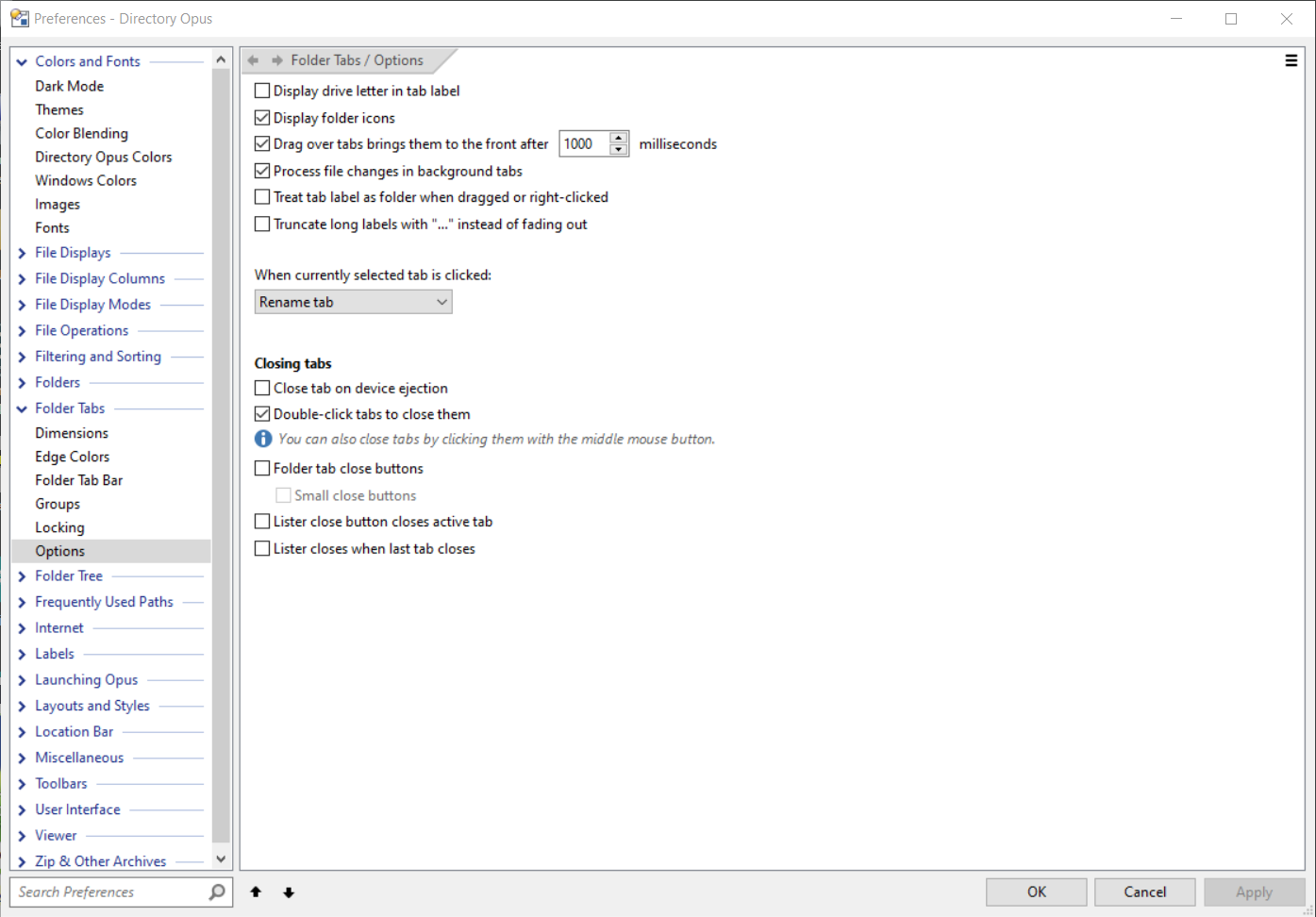This screenshot has height=917, width=1316.
Task: Enable Folder tab close buttons
Action: point(262,468)
